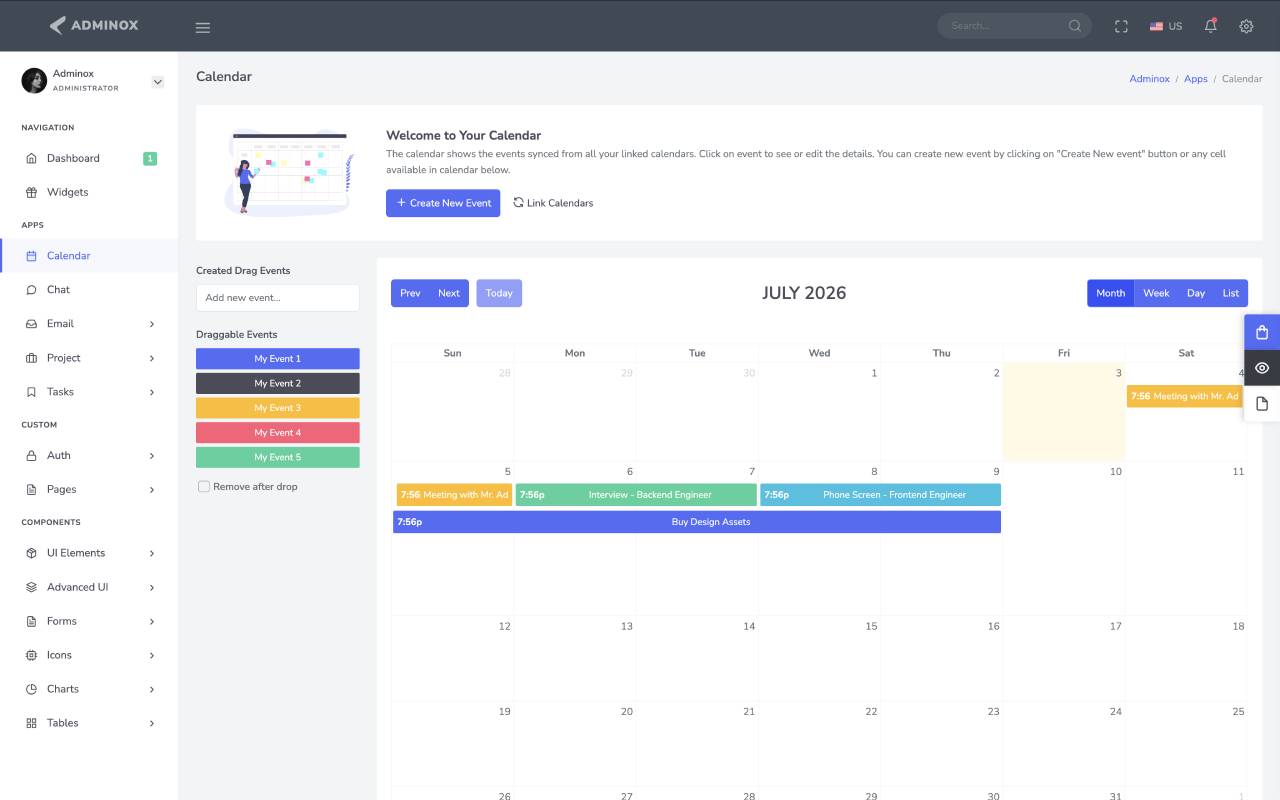The height and width of the screenshot is (800, 1280).
Task: Toggle the eye preview side icon
Action: [1262, 368]
